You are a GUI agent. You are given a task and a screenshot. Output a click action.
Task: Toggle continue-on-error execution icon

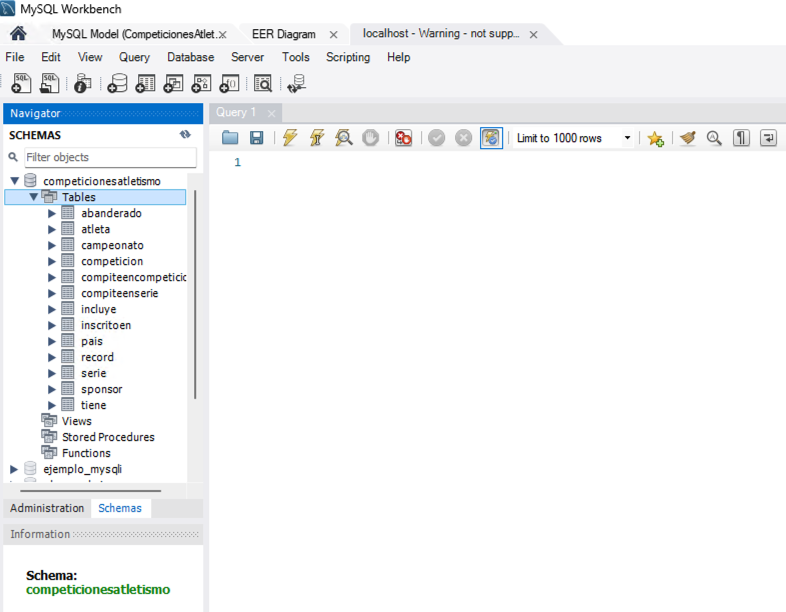pyautogui.click(x=403, y=137)
